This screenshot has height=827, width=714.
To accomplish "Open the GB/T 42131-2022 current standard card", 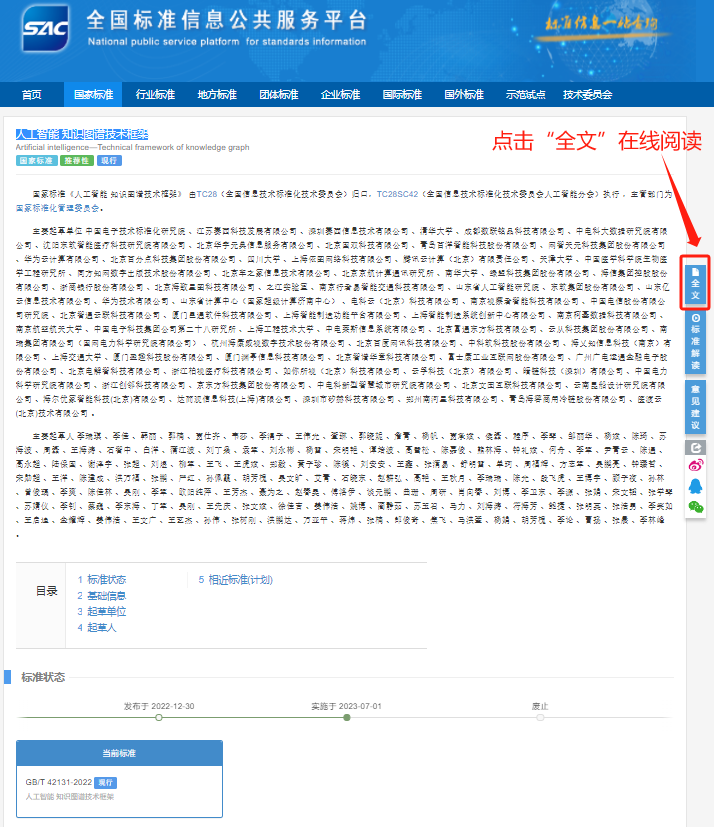I will (x=119, y=781).
